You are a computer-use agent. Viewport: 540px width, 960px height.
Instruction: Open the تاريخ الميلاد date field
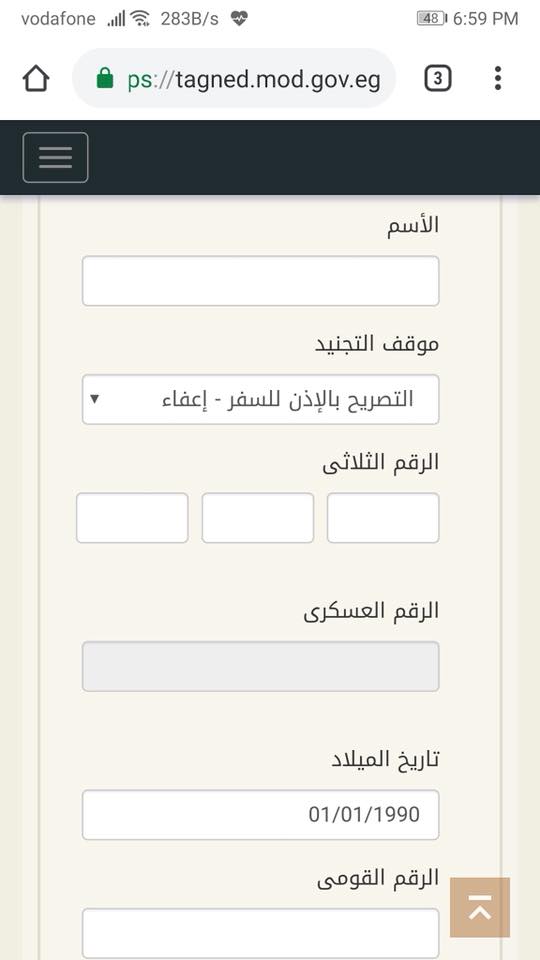tap(261, 815)
